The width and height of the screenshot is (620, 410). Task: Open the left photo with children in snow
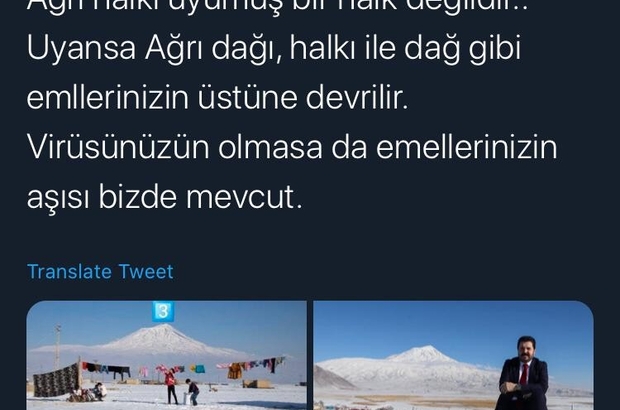click(x=166, y=355)
